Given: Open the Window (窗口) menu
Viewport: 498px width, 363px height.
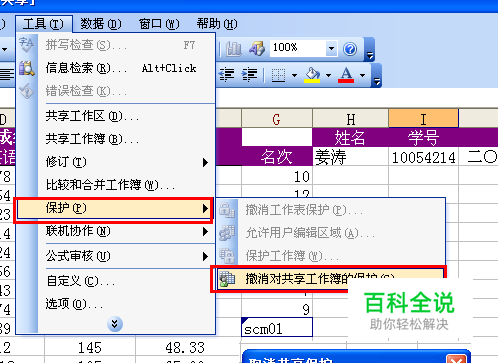Looking at the screenshot, I should (x=159, y=24).
